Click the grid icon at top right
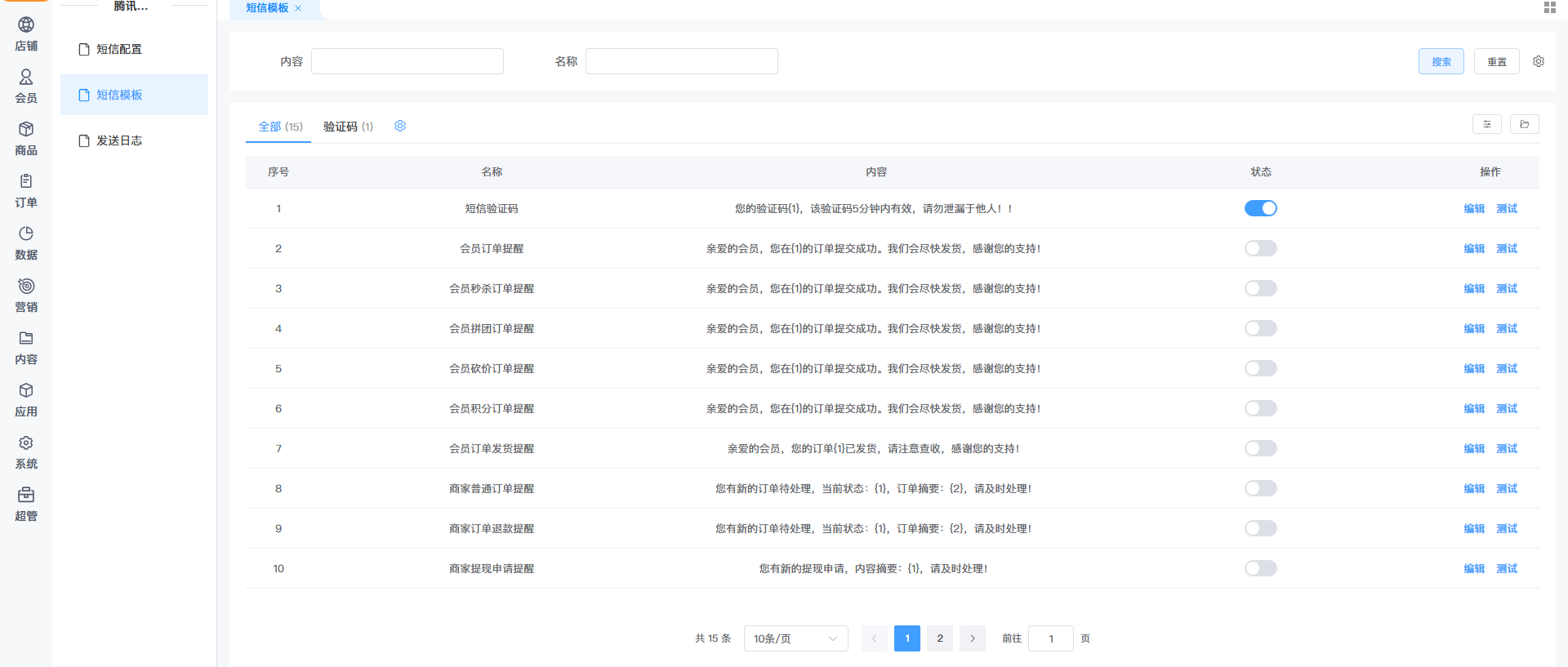This screenshot has width=1568, height=667. pyautogui.click(x=1550, y=7)
